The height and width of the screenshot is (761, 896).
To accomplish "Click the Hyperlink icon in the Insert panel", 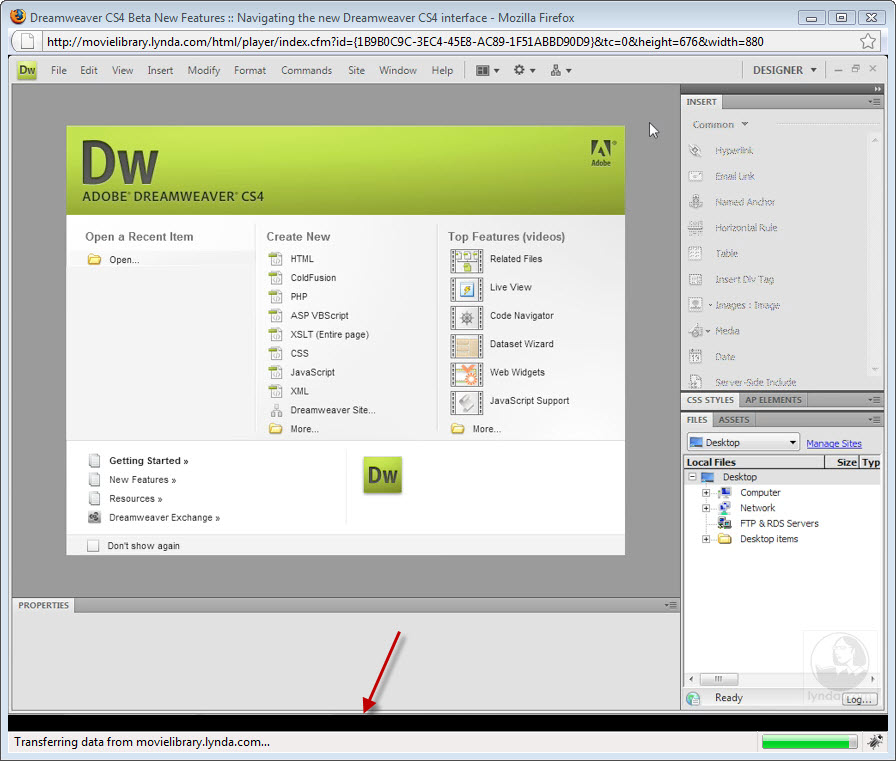I will coord(695,150).
